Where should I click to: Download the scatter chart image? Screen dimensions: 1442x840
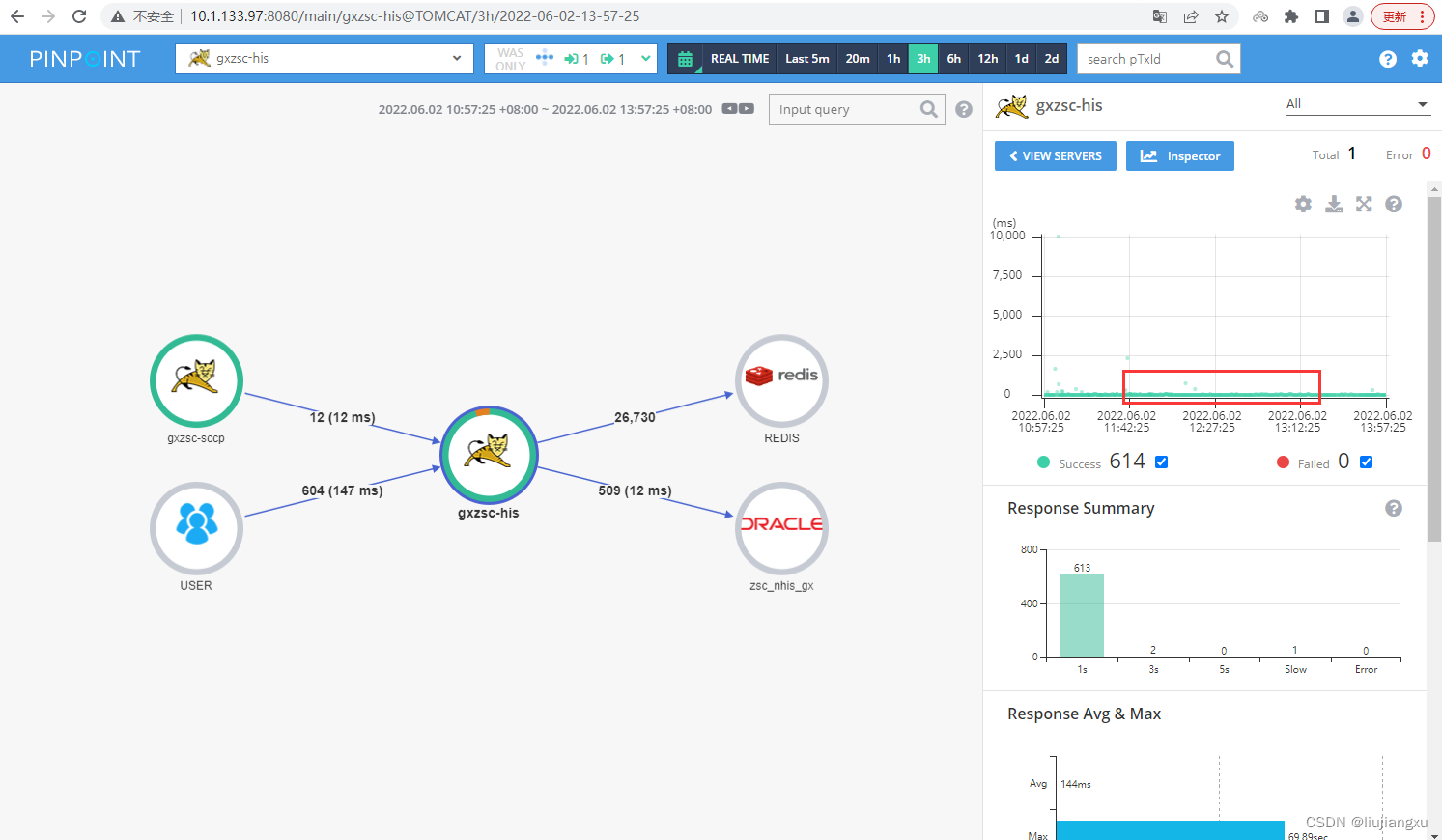point(1334,204)
